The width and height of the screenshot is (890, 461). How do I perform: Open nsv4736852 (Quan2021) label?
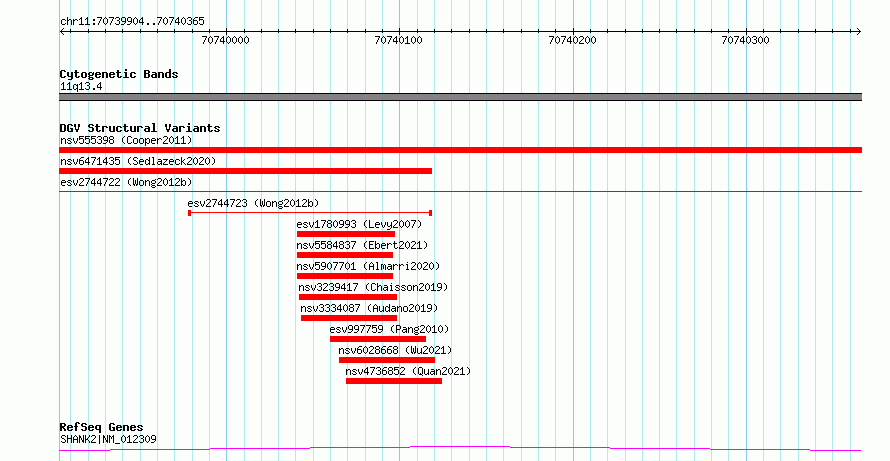[x=408, y=371]
